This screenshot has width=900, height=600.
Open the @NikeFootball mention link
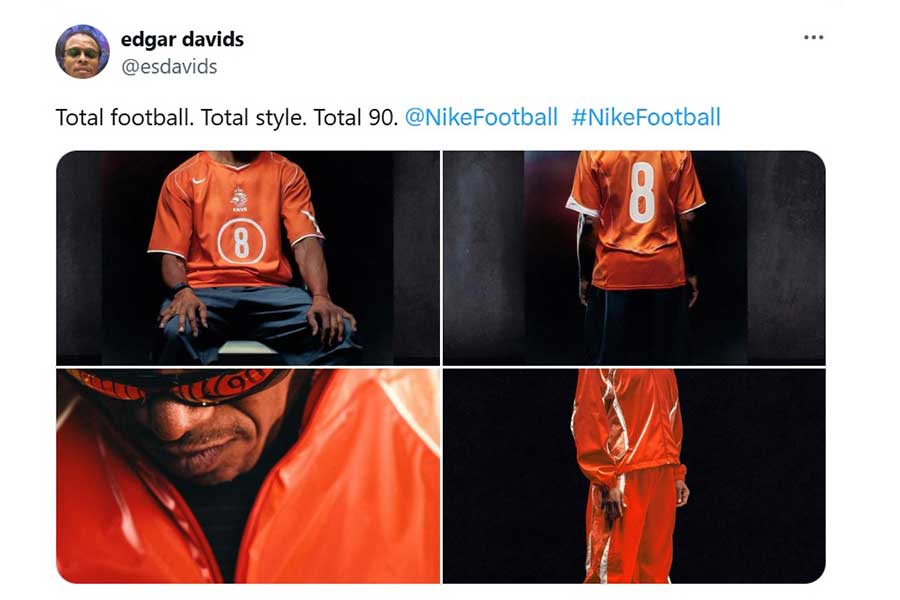pos(481,117)
